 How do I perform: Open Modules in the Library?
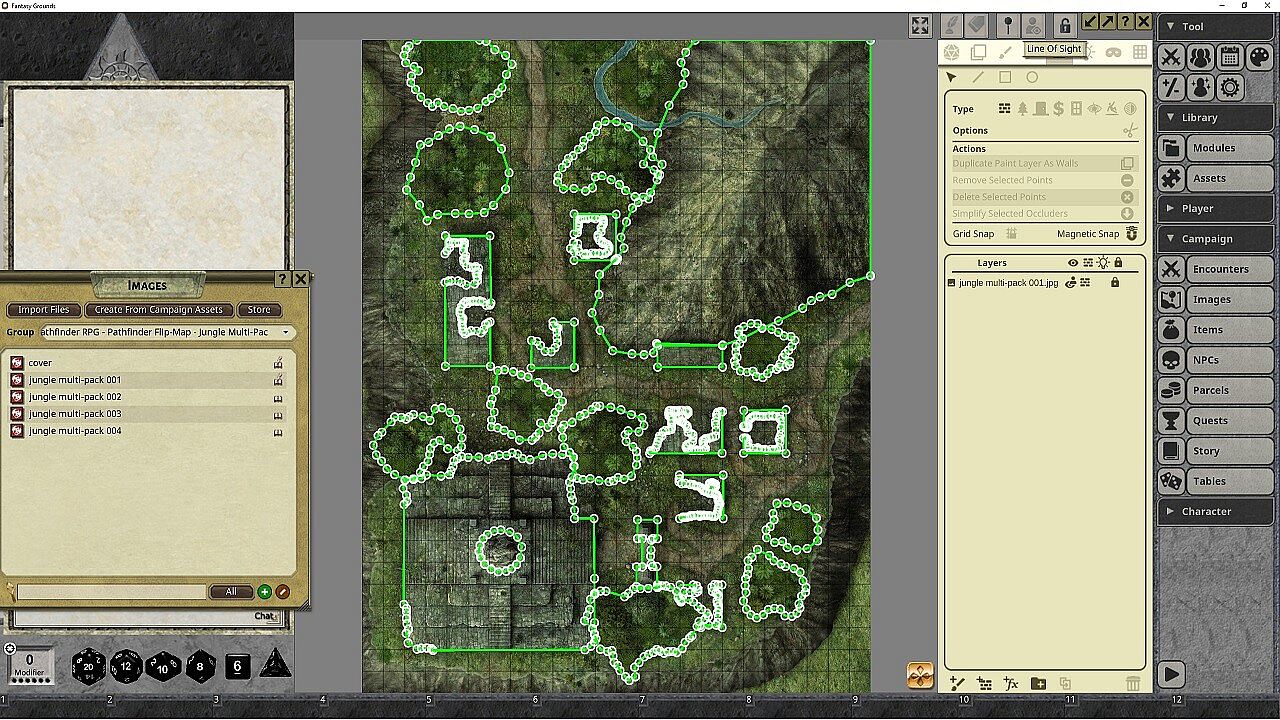coord(1216,148)
